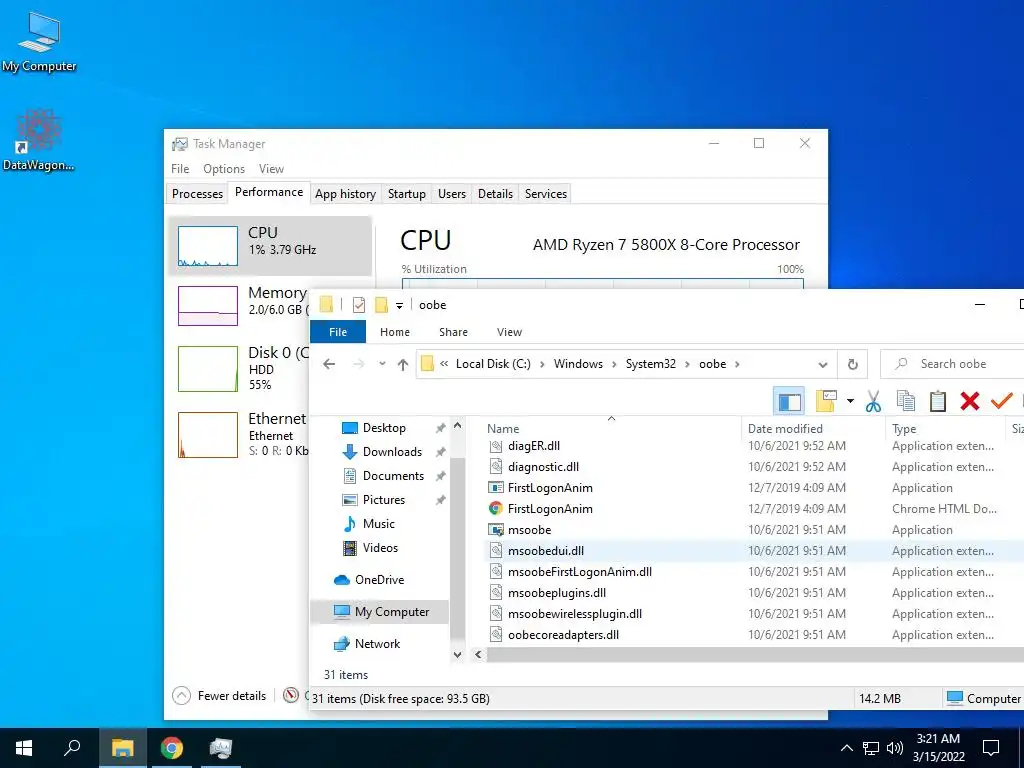Select Documents in navigation pane
Screen dimensions: 1024x768
pos(393,476)
